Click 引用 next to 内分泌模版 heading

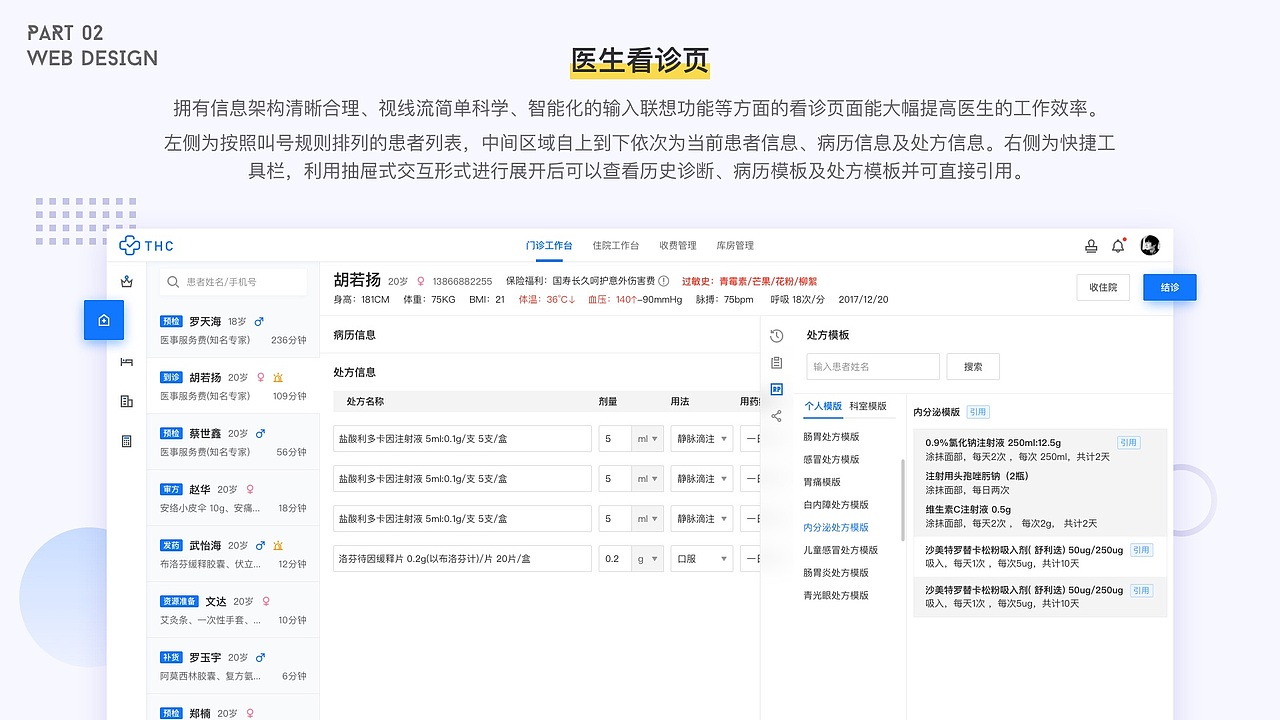tap(977, 412)
